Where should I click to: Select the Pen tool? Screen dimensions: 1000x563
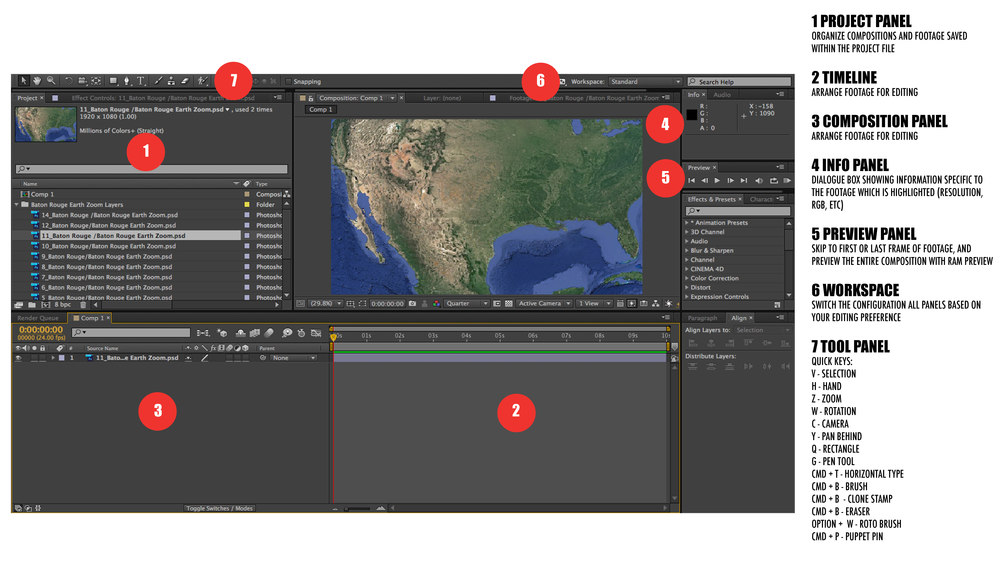pyautogui.click(x=127, y=81)
